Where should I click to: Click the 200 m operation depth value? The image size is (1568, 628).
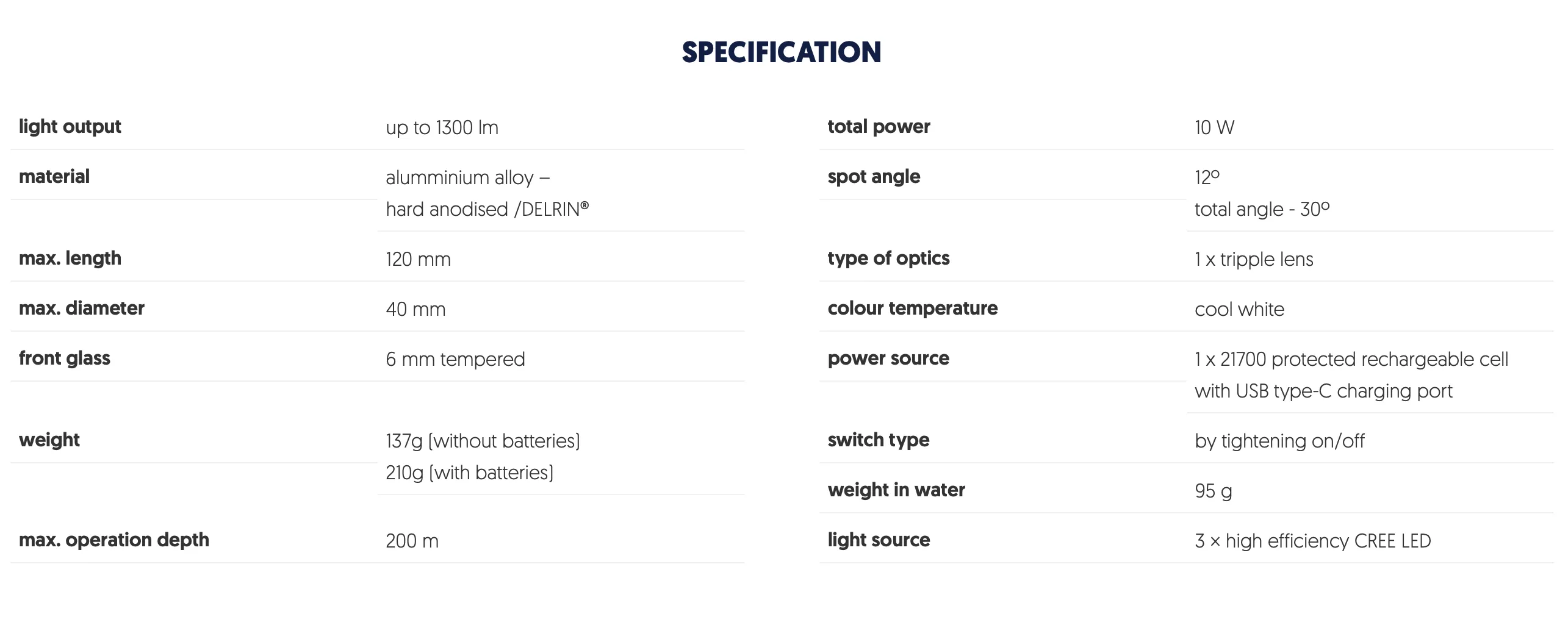412,541
